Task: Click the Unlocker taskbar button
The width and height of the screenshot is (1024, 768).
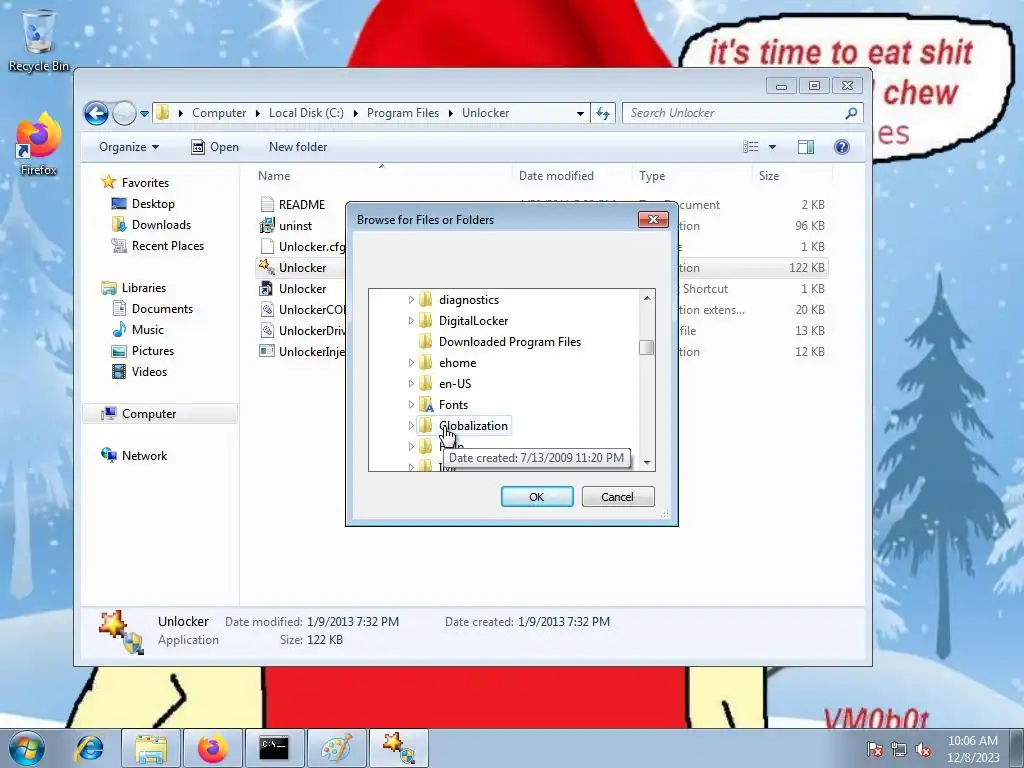Action: tap(399, 748)
